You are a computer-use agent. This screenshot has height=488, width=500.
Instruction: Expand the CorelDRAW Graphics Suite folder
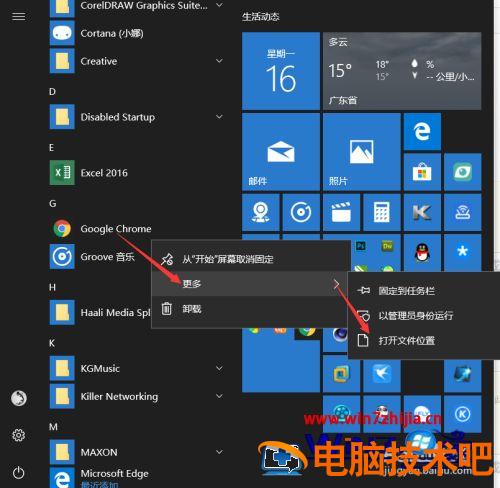pyautogui.click(x=219, y=5)
